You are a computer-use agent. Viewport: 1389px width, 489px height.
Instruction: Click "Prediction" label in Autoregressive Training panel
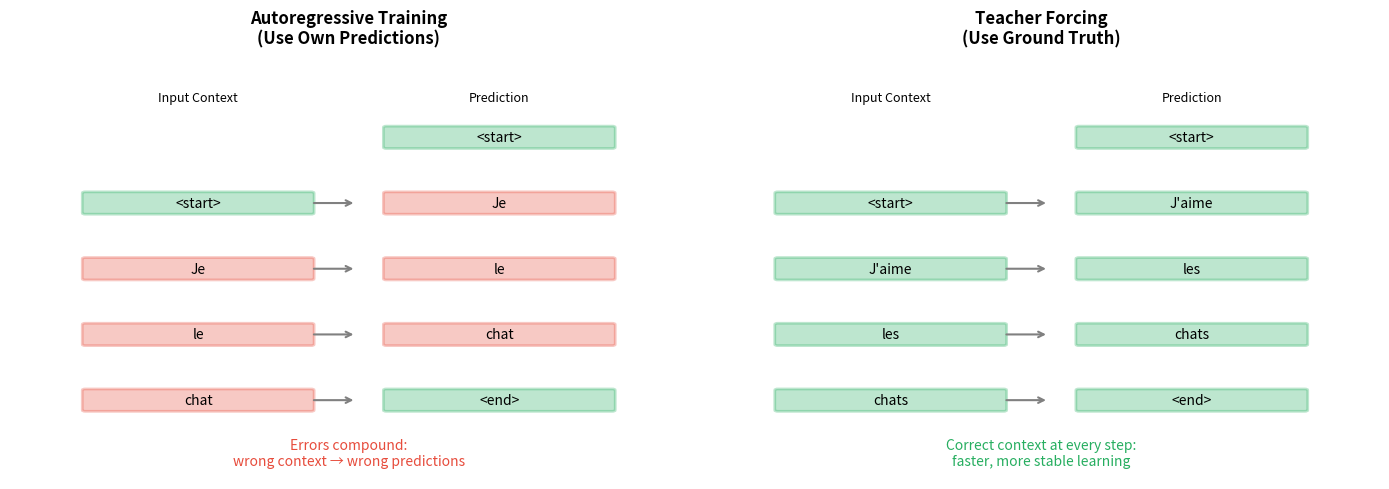tap(499, 98)
